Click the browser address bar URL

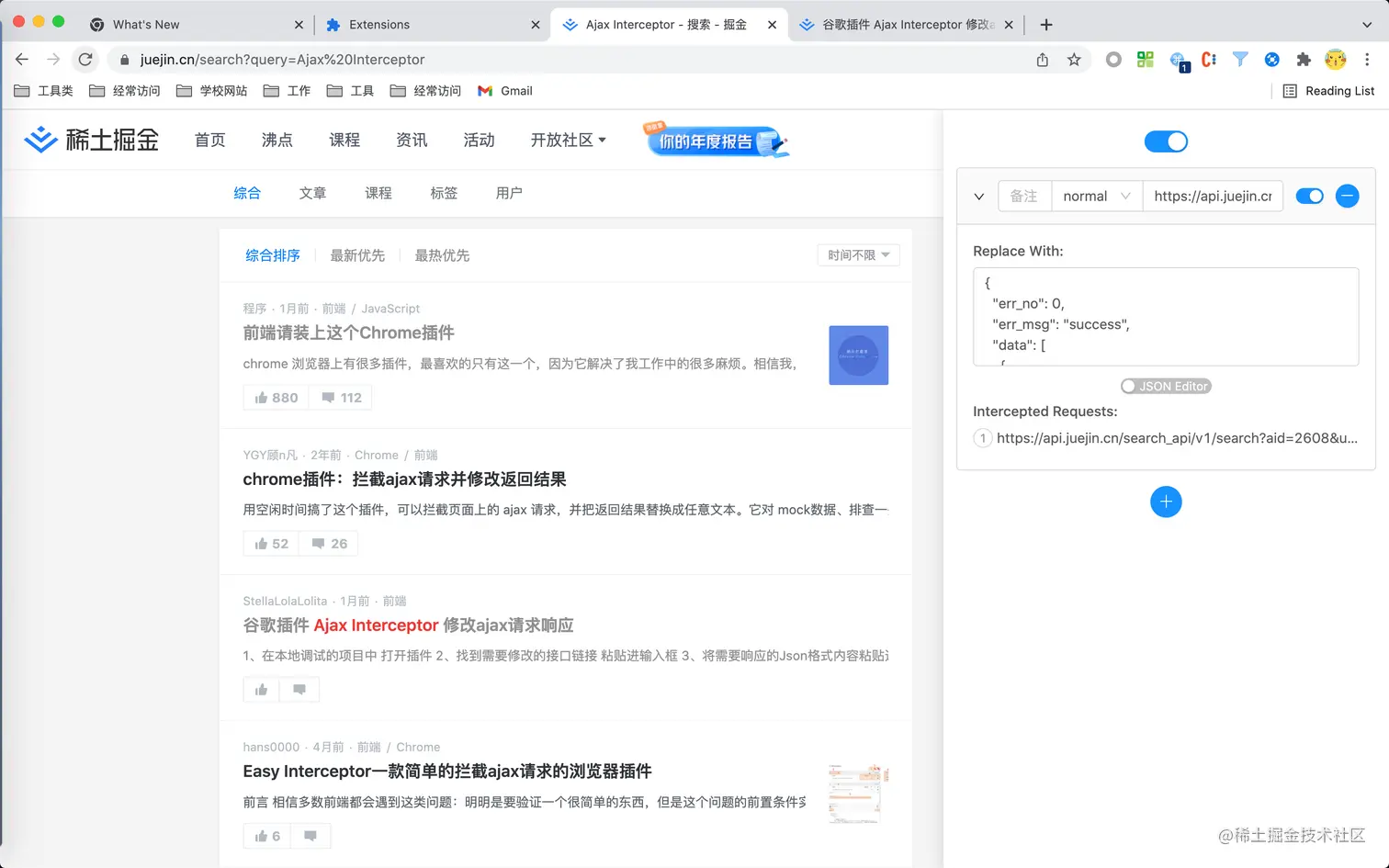click(x=282, y=60)
